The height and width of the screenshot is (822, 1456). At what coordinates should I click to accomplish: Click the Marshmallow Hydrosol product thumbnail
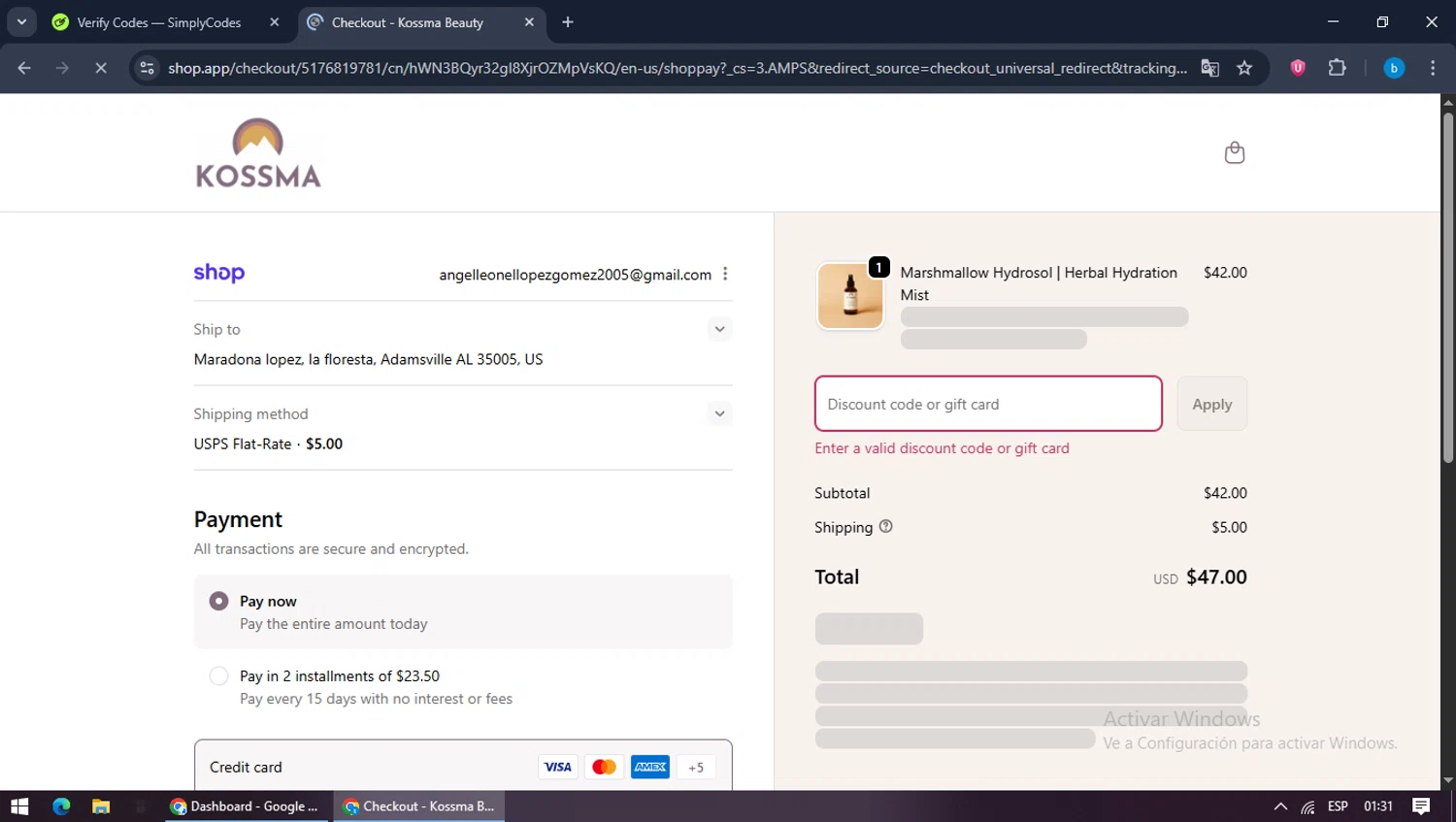coord(850,296)
